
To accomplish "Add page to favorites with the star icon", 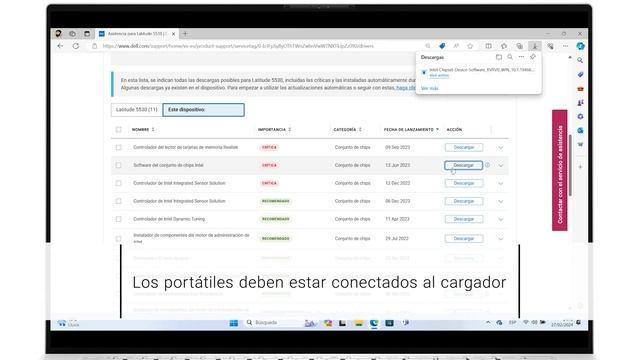I will pos(470,46).
